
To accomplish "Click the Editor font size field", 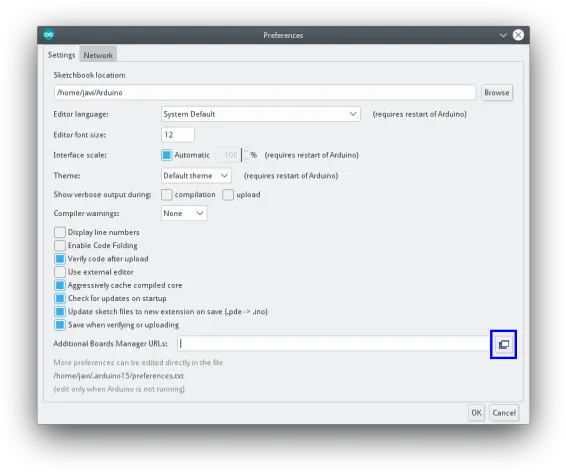I will click(x=178, y=135).
